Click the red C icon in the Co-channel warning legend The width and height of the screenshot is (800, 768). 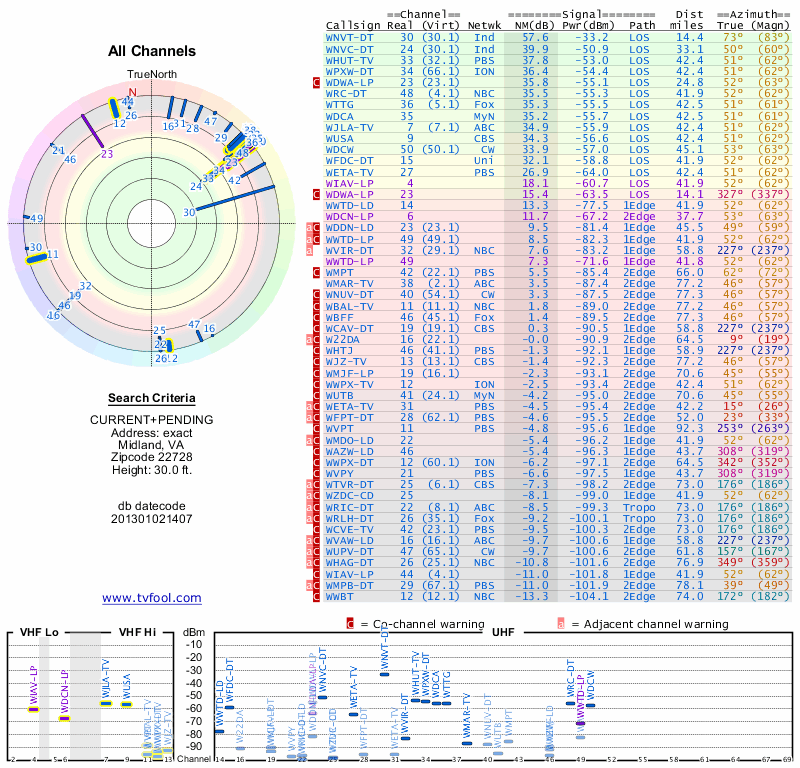pyautogui.click(x=350, y=624)
